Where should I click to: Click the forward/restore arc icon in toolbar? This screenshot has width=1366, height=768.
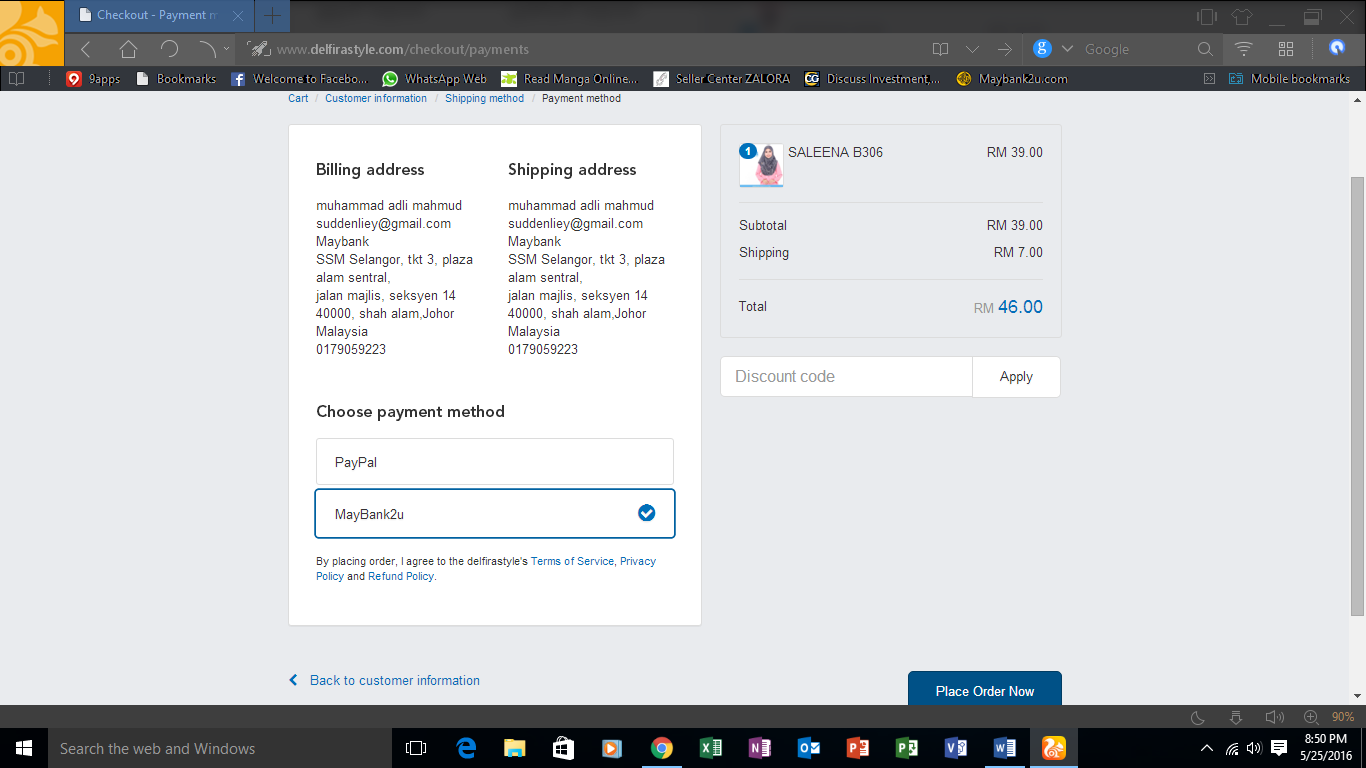[206, 49]
